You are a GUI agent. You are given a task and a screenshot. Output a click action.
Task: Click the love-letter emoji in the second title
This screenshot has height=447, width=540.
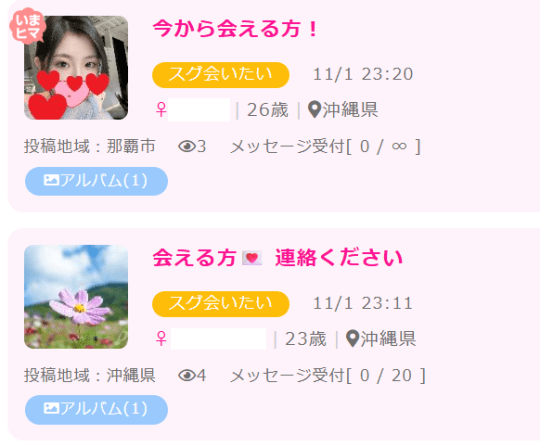point(252,258)
